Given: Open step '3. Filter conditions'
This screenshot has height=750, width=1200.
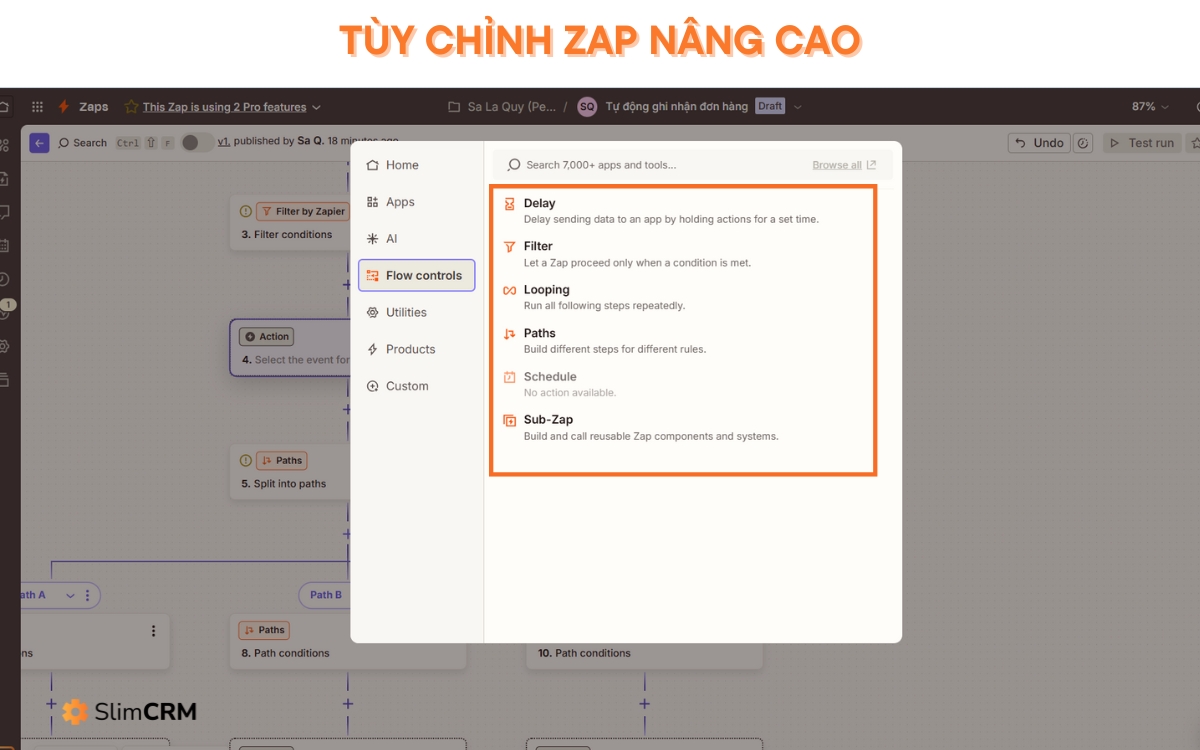Looking at the screenshot, I should (290, 223).
